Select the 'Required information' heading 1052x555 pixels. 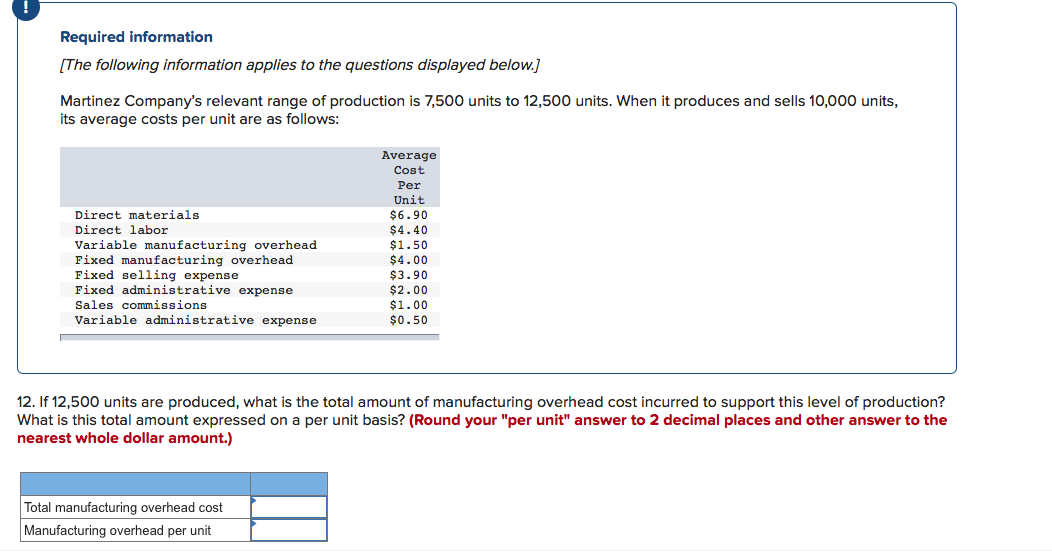point(136,37)
